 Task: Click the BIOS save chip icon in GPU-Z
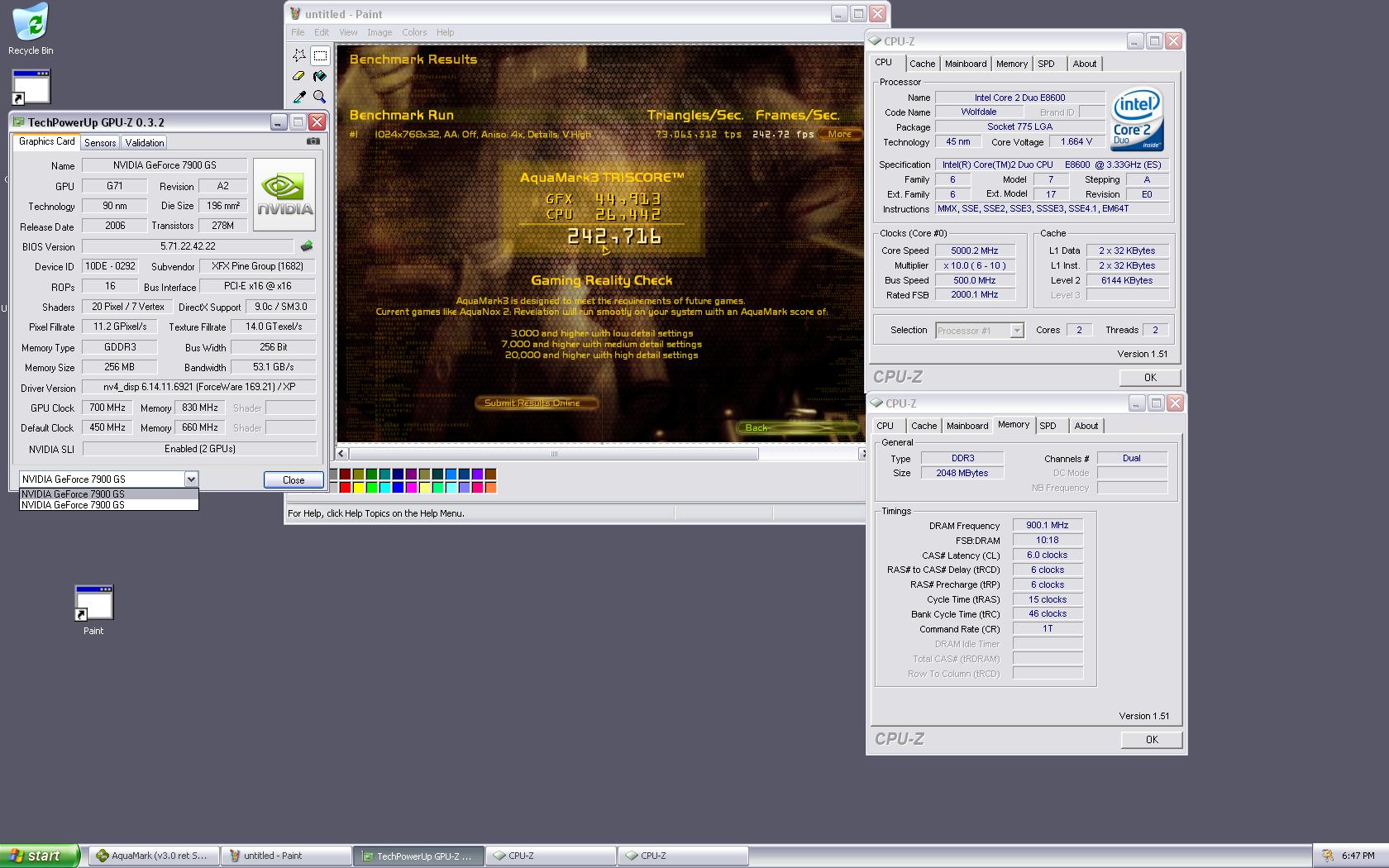pyautogui.click(x=306, y=246)
